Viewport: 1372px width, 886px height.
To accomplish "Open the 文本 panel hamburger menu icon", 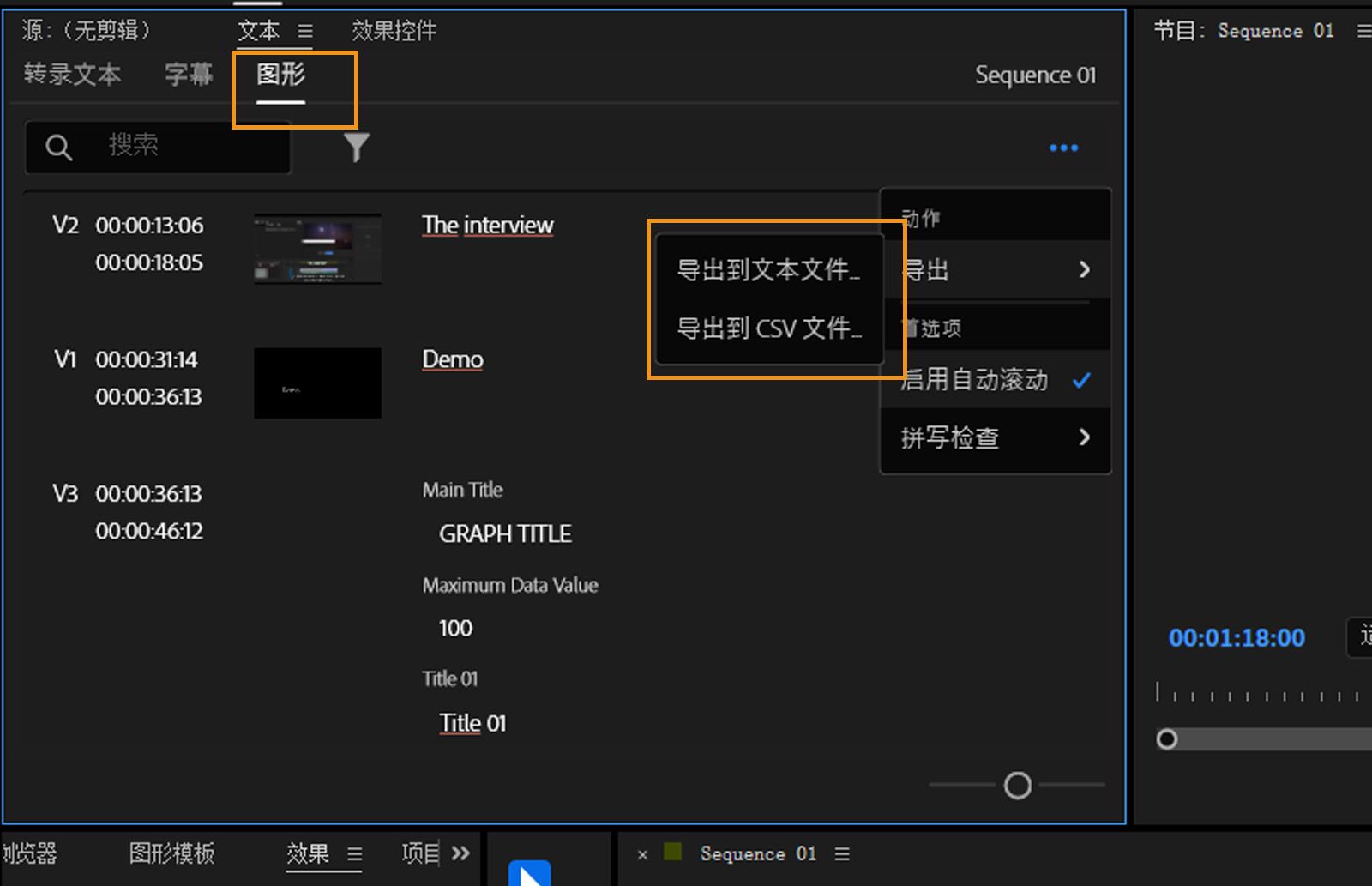I will 306,30.
